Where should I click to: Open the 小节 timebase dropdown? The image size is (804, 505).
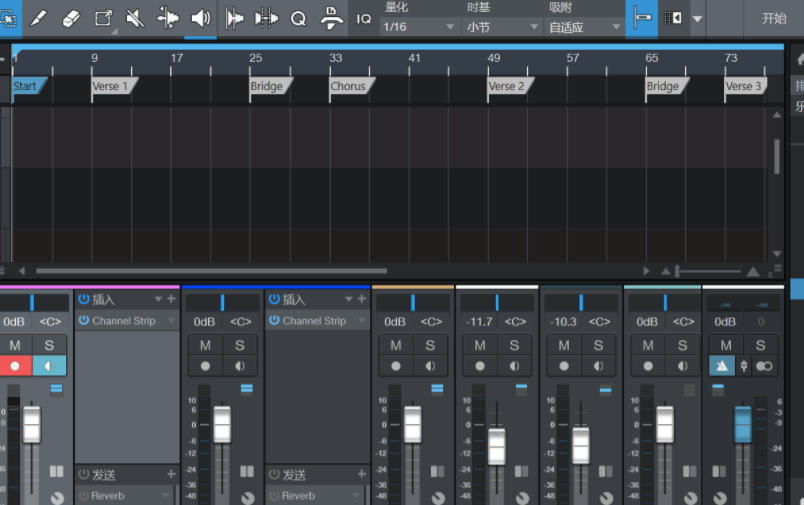click(501, 27)
